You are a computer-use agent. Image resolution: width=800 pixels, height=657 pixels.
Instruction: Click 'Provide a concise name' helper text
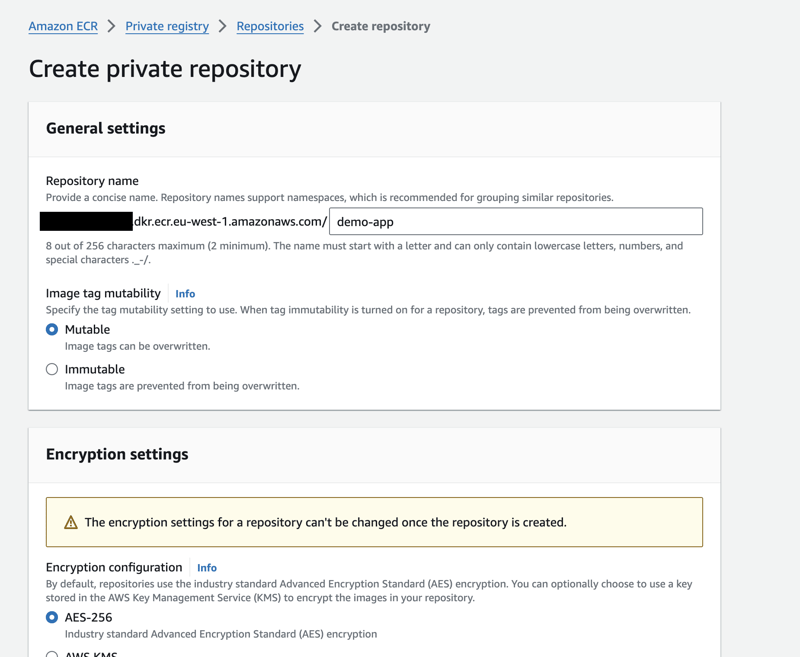330,197
